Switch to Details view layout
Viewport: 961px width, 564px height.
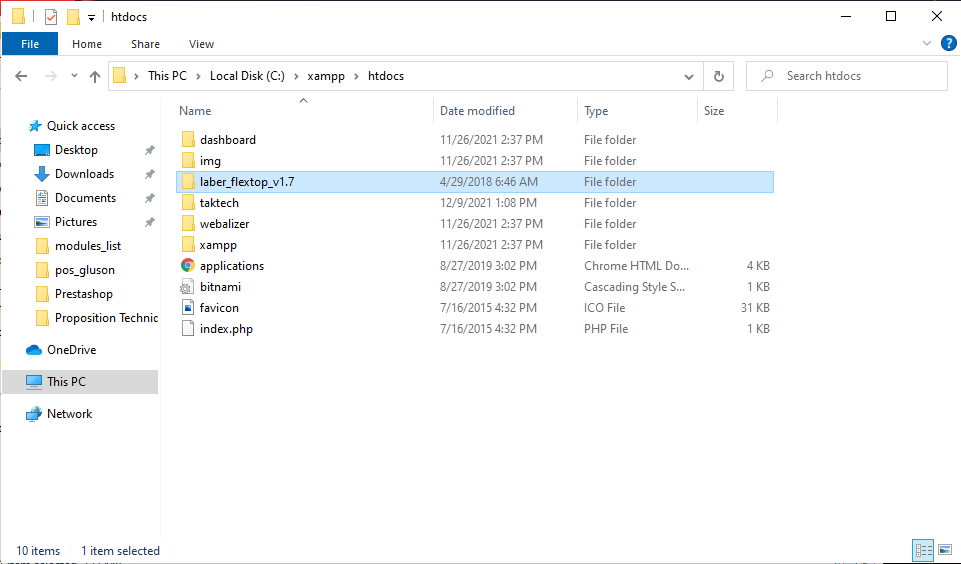pyautogui.click(x=923, y=550)
